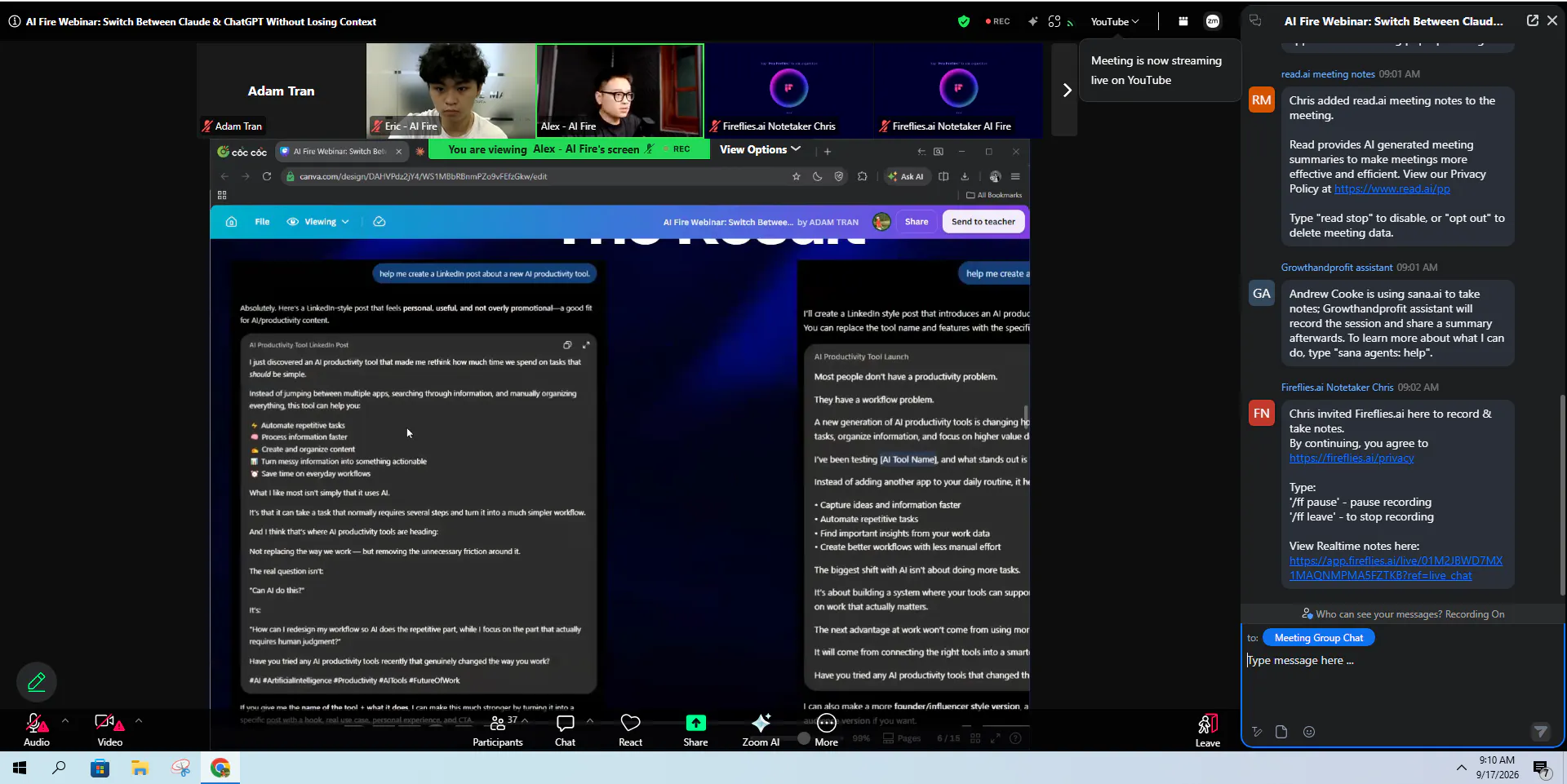Click Canva Share button in shared screen
1567x784 pixels.
(917, 222)
